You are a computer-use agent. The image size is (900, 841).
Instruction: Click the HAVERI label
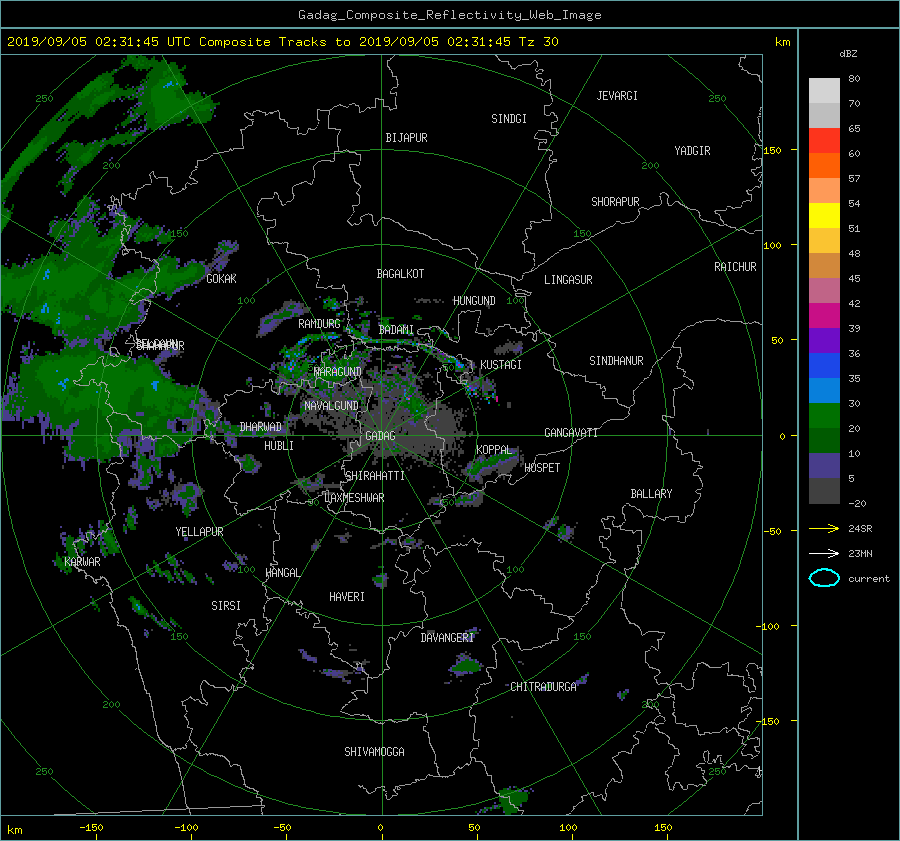pyautogui.click(x=347, y=598)
